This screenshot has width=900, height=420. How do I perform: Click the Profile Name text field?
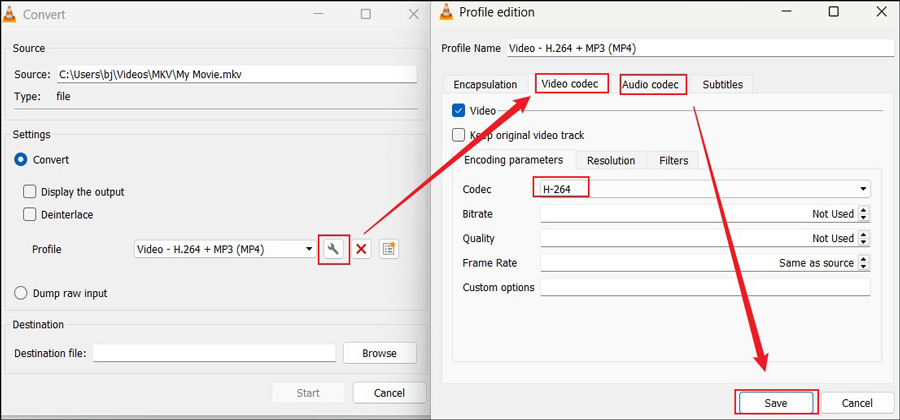pos(701,48)
